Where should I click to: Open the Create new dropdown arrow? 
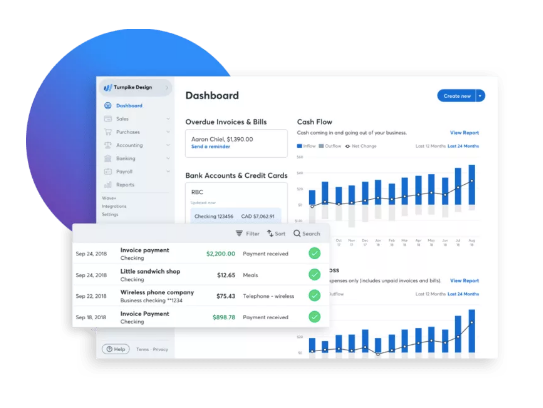480,96
